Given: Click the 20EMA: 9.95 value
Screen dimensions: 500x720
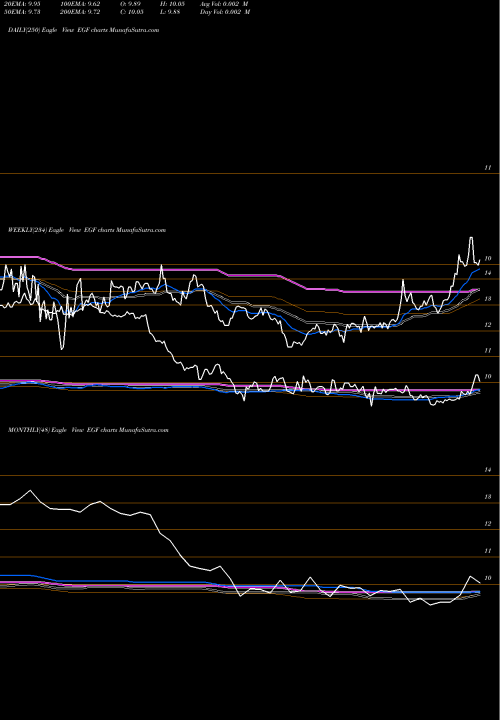Looking at the screenshot, I should (22, 4).
